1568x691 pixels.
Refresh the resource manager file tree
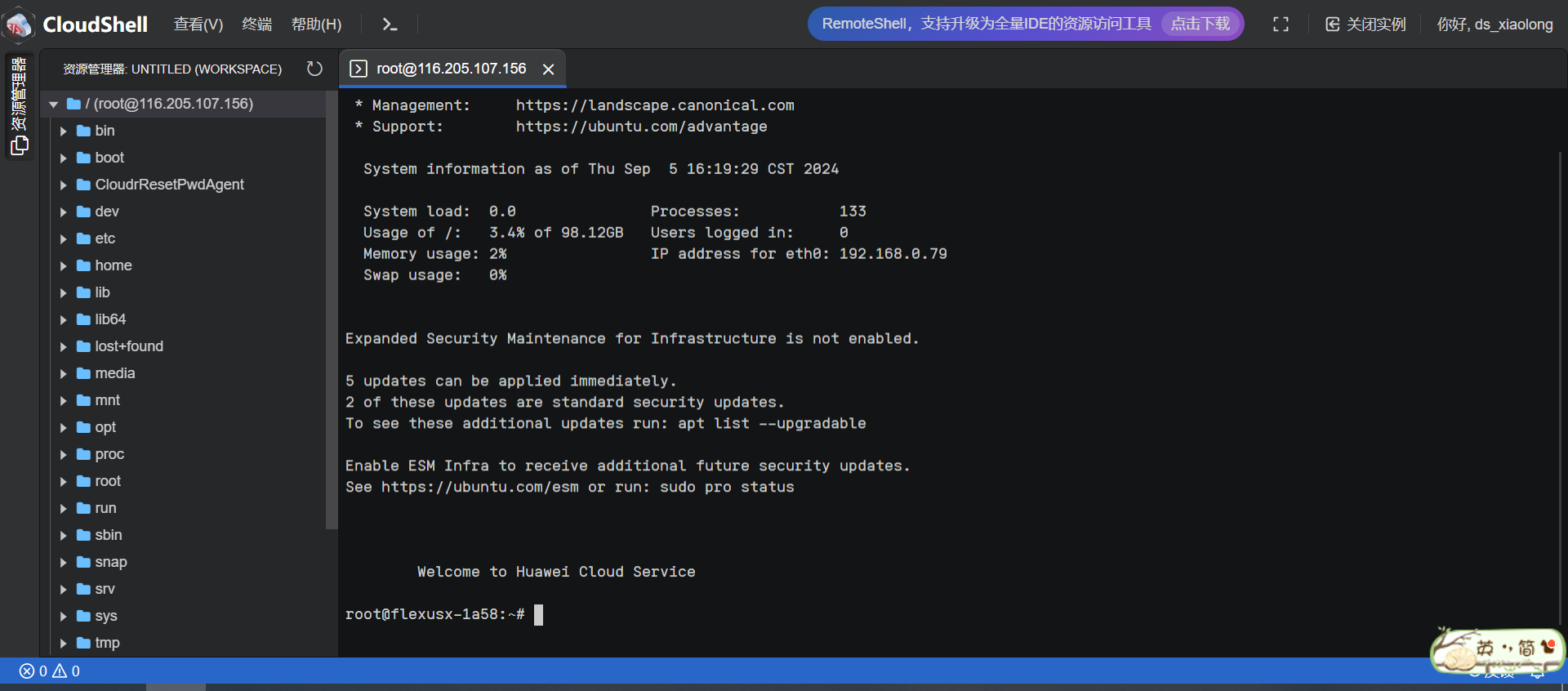[x=314, y=69]
